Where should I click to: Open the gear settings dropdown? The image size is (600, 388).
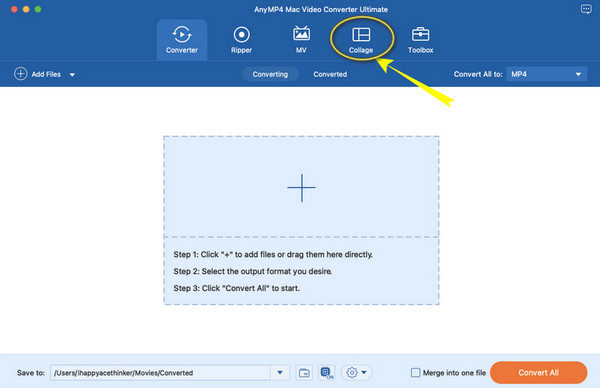356,372
